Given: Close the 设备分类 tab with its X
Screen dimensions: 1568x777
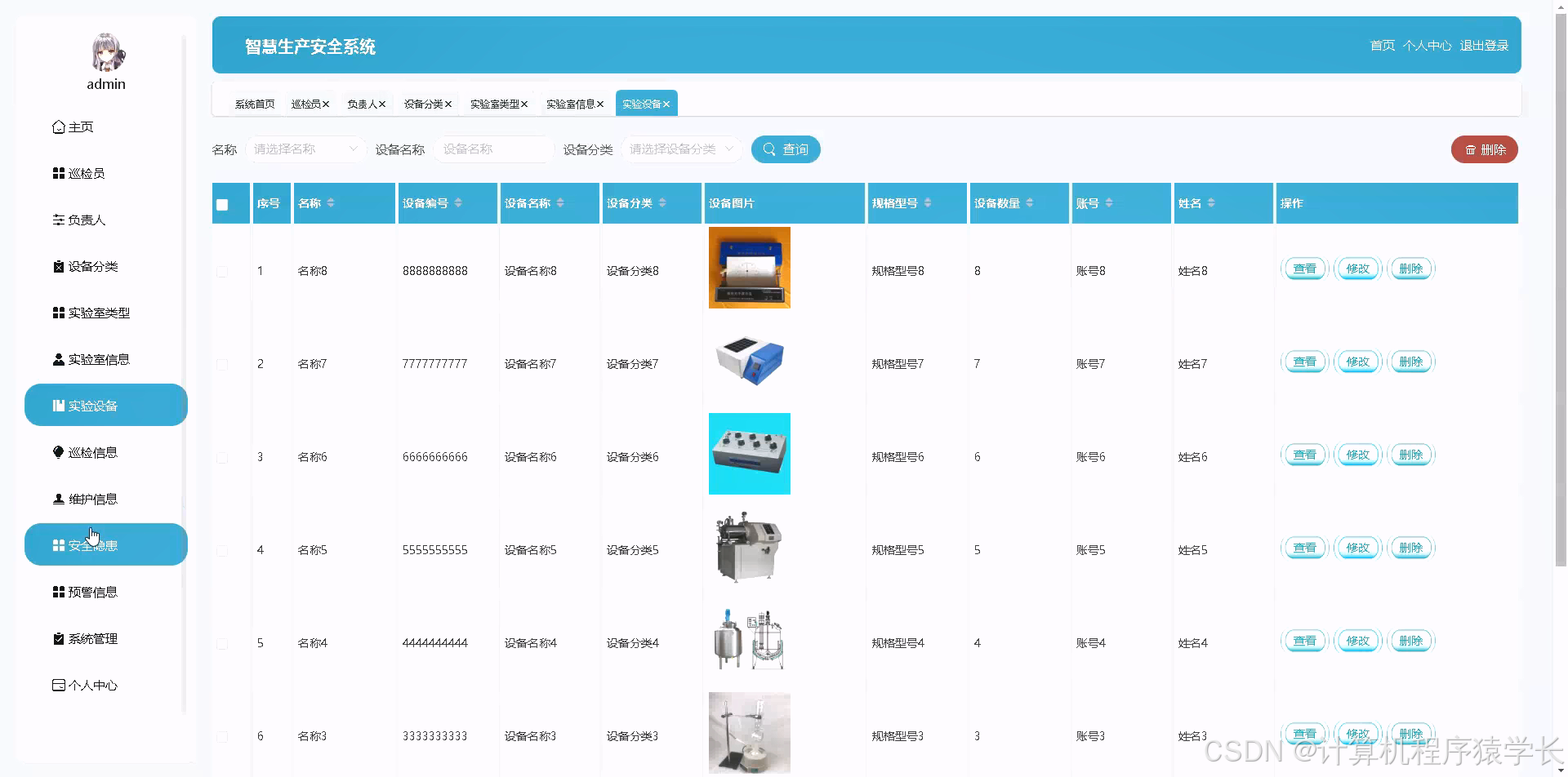Looking at the screenshot, I should (x=448, y=104).
